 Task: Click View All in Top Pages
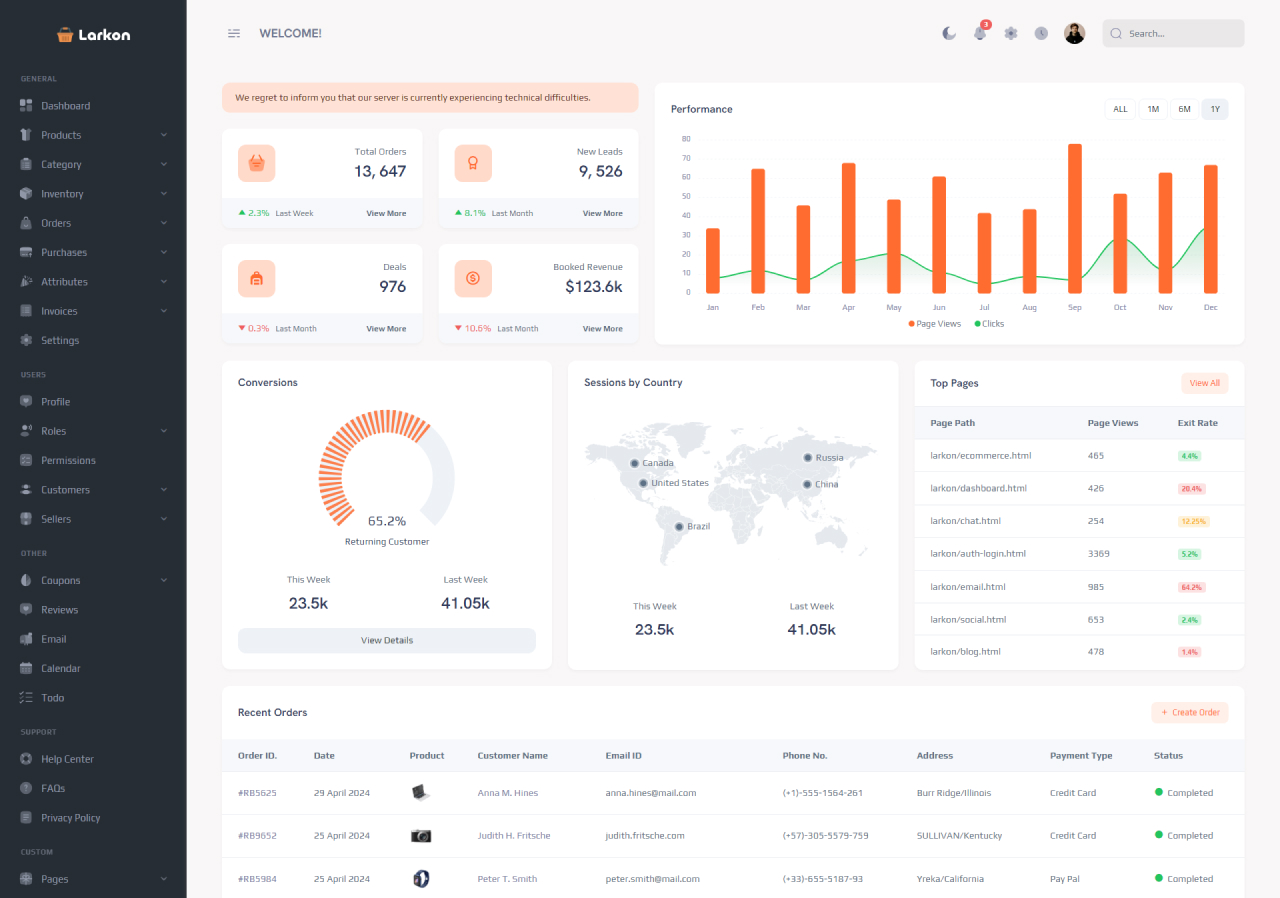pyautogui.click(x=1204, y=383)
